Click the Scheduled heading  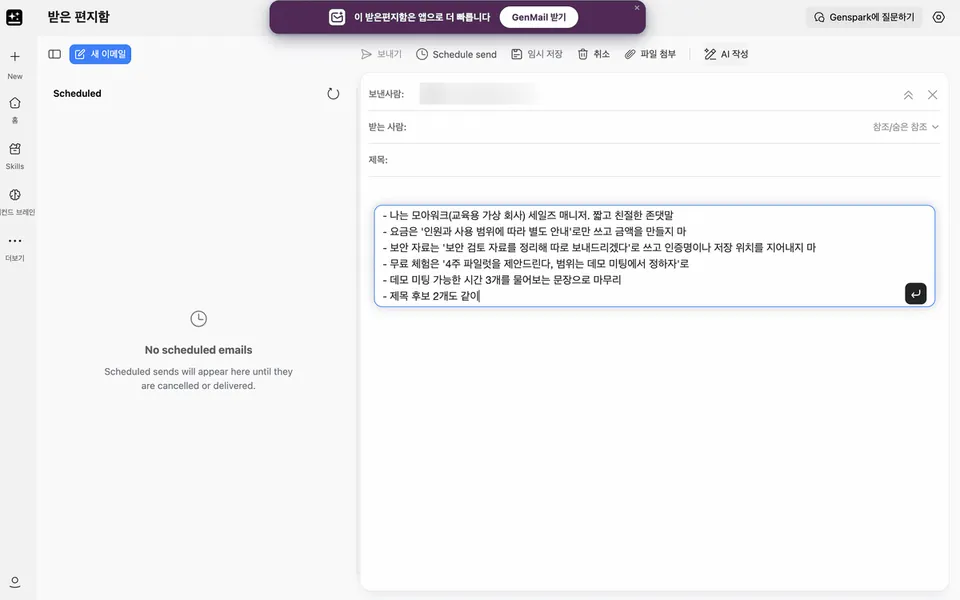[x=77, y=94]
